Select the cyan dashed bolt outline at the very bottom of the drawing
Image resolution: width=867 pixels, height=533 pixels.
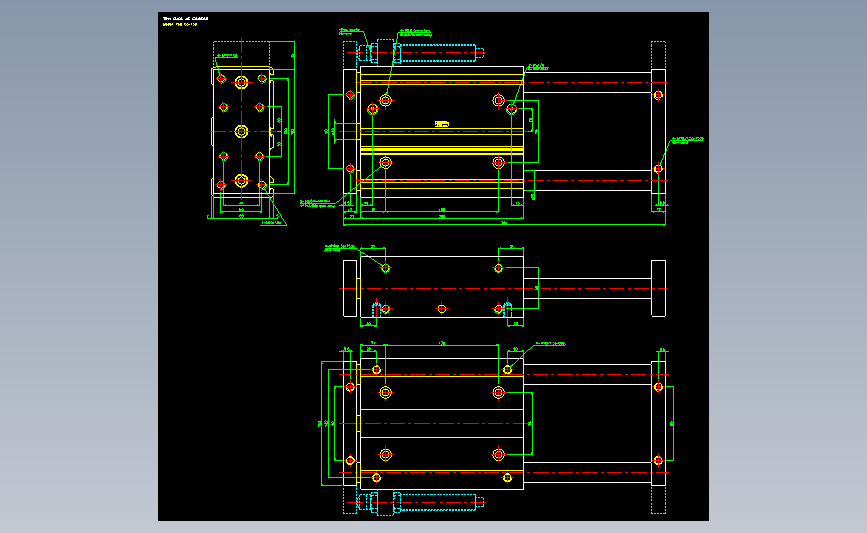(x=421, y=503)
